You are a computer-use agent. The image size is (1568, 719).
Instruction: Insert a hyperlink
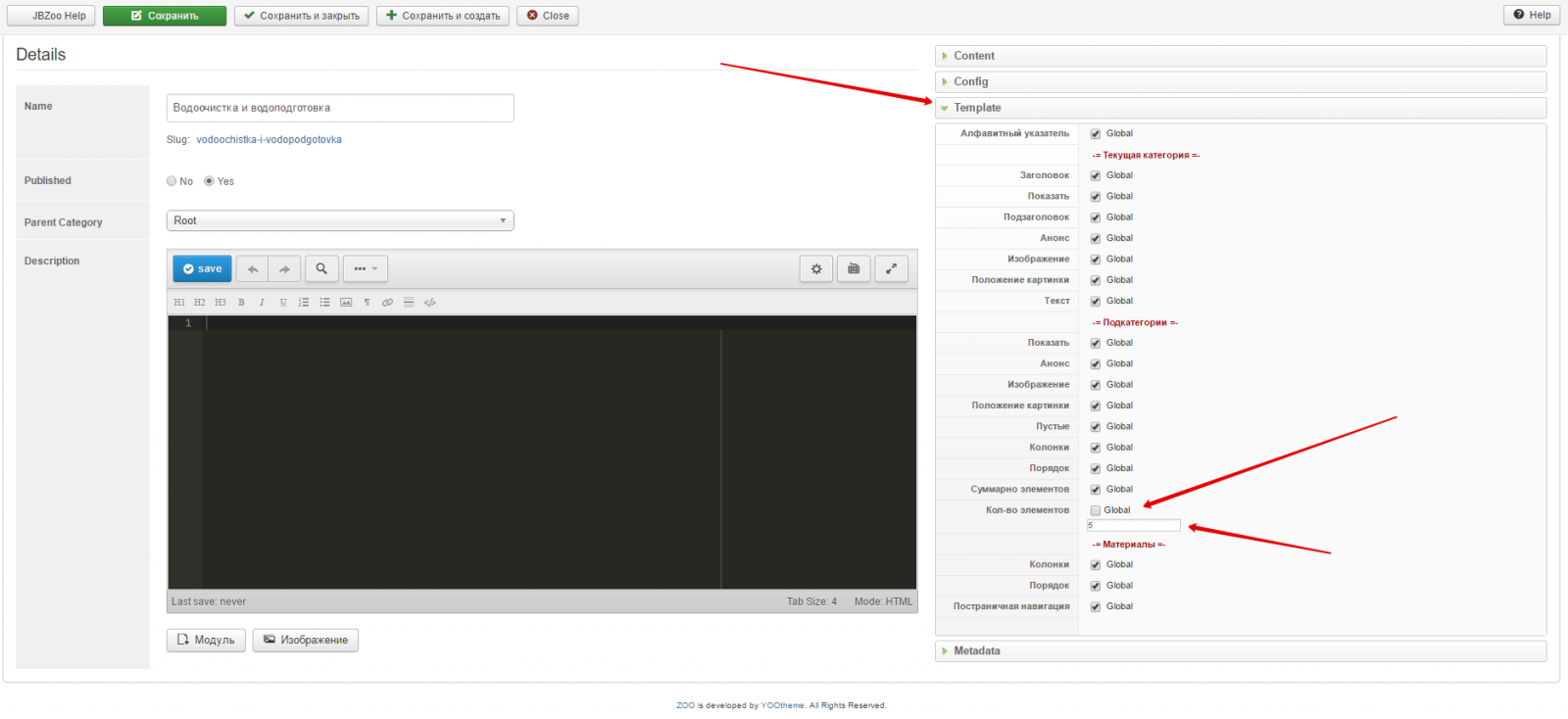tap(387, 303)
